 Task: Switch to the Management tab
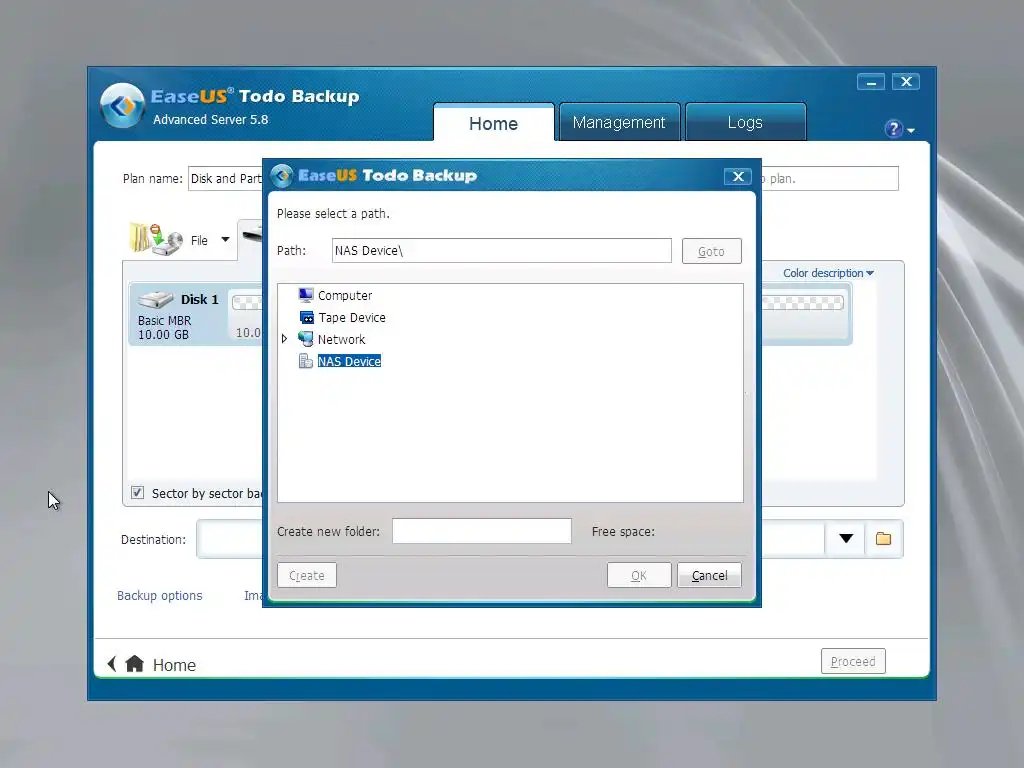tap(619, 122)
